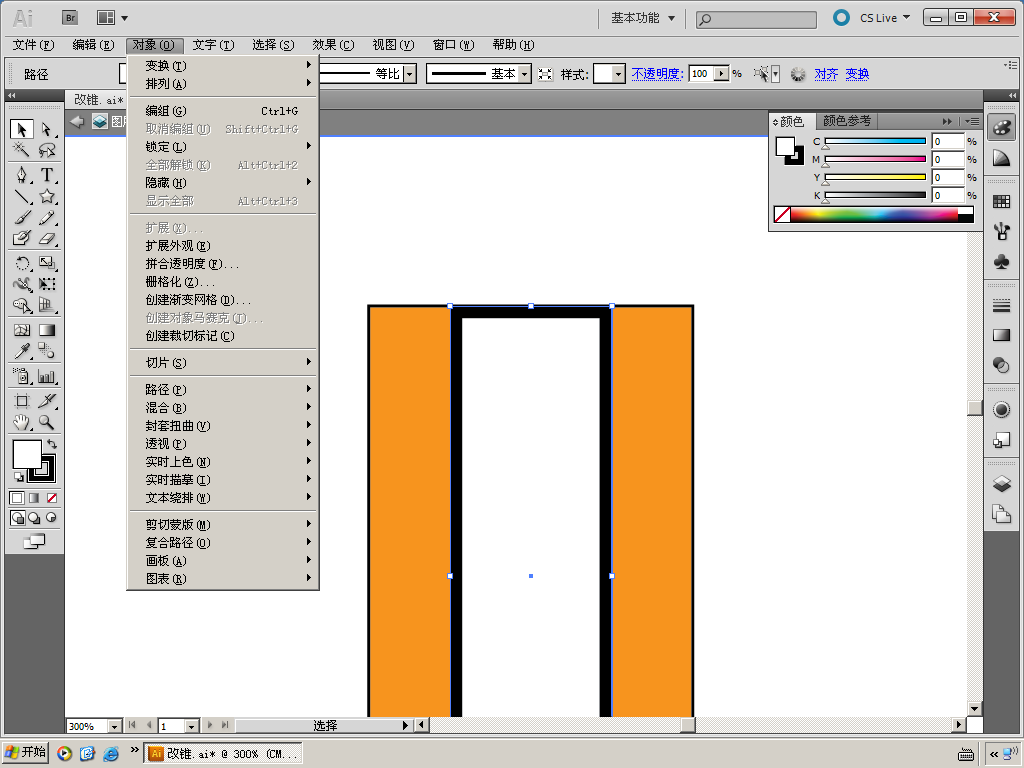Choose the Blob Brush tool
Viewport: 1024px width, 768px height.
pos(22,238)
